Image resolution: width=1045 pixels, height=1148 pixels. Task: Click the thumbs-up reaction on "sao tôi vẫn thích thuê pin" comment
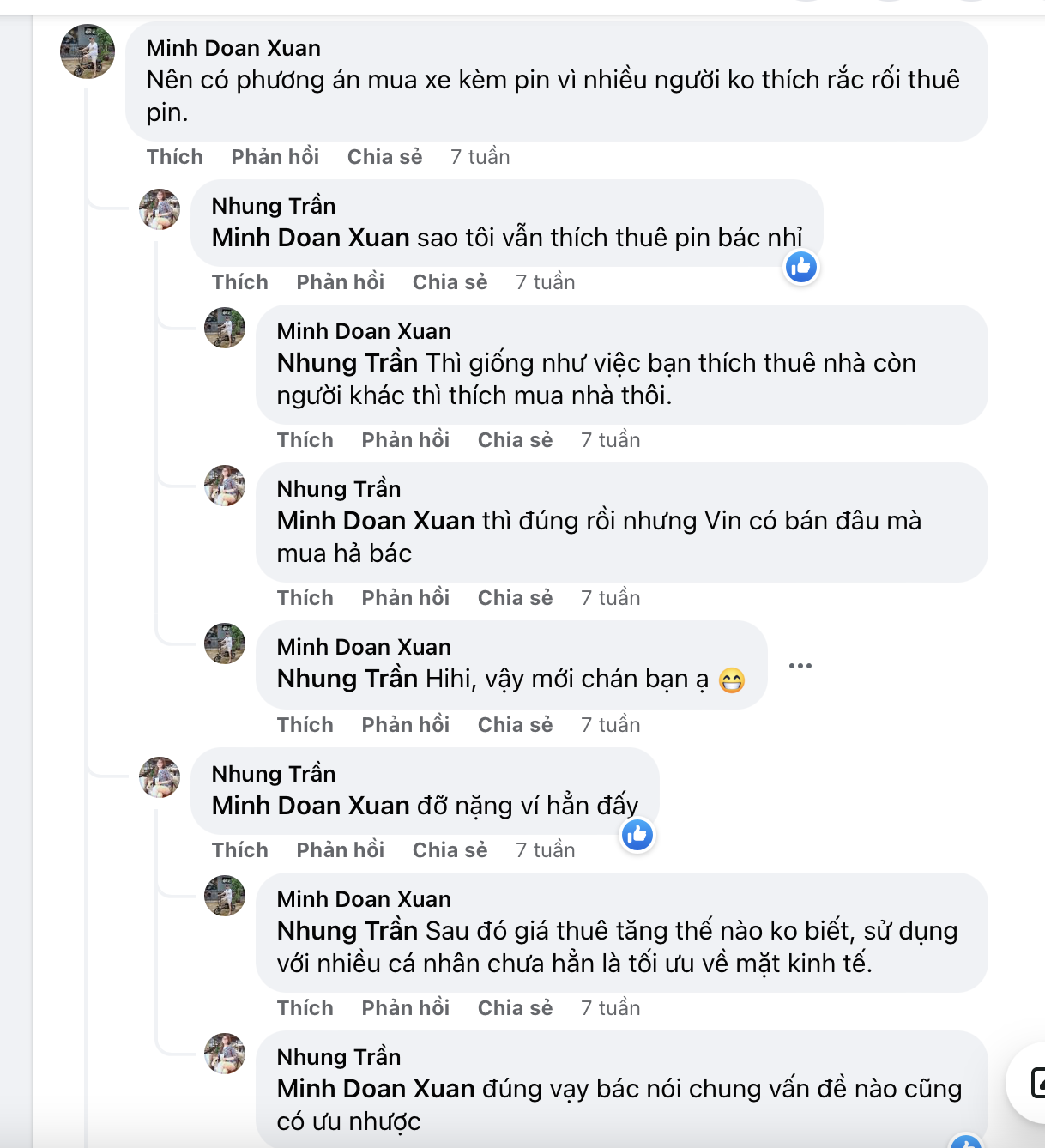(800, 267)
